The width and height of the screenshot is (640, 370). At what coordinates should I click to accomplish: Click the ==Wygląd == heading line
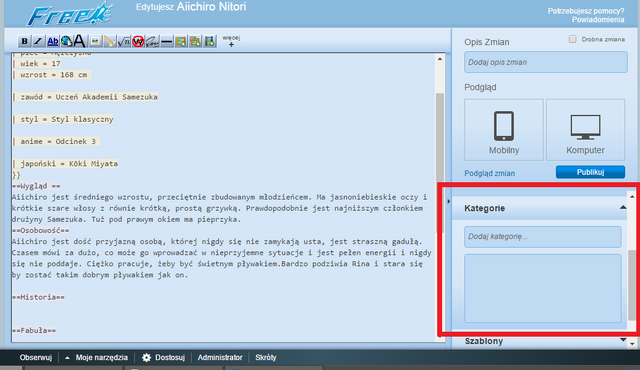36,186
